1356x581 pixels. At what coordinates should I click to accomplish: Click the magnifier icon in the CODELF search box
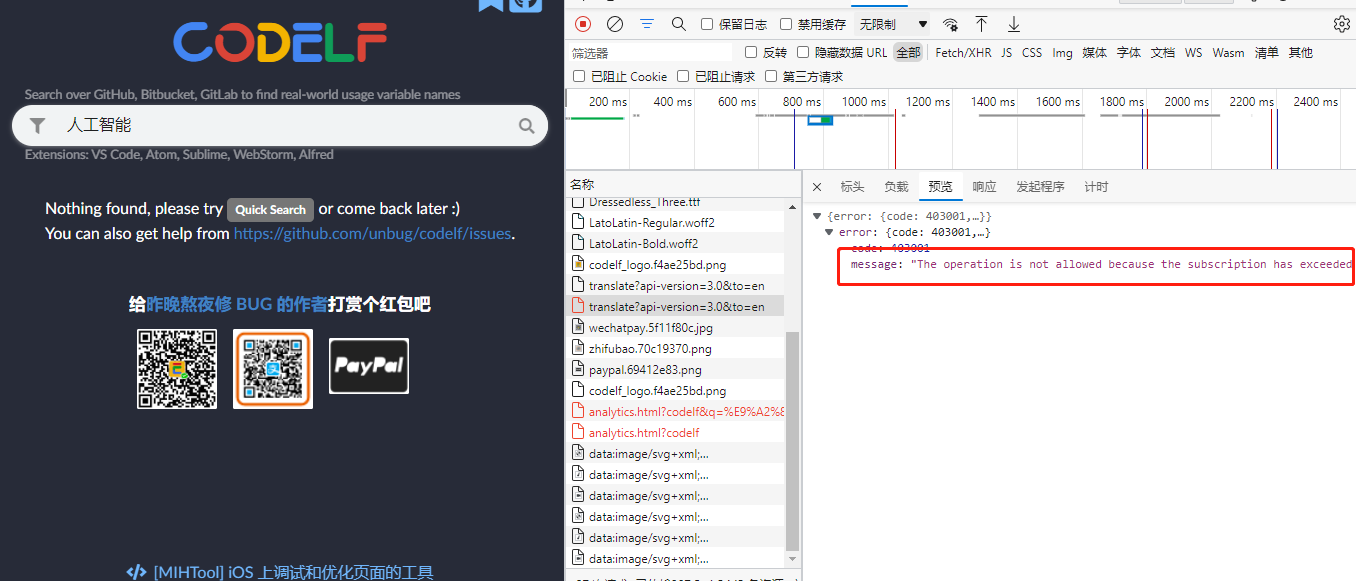[x=526, y=126]
